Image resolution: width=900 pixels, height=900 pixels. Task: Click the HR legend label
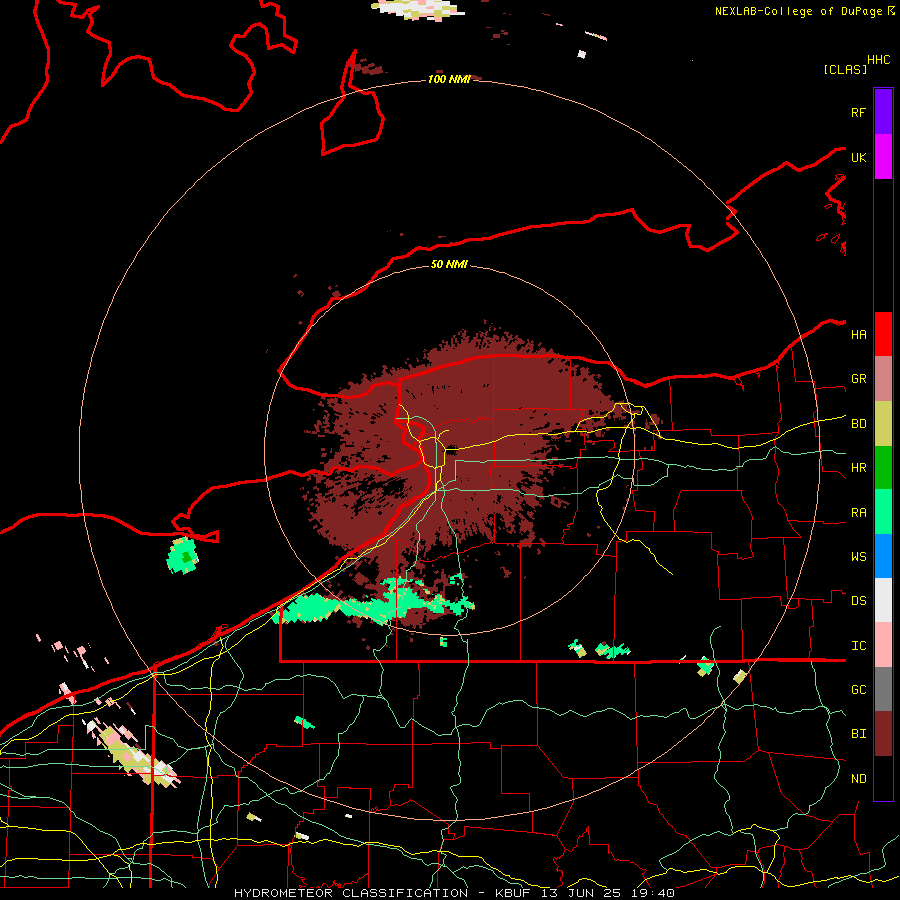(858, 468)
